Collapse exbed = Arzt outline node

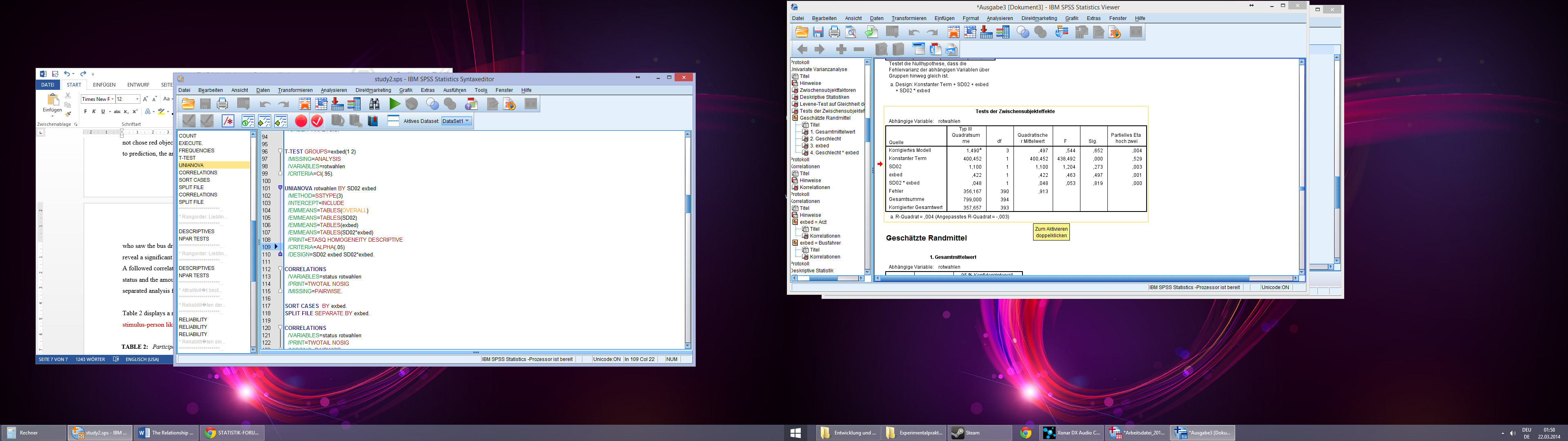(x=795, y=222)
